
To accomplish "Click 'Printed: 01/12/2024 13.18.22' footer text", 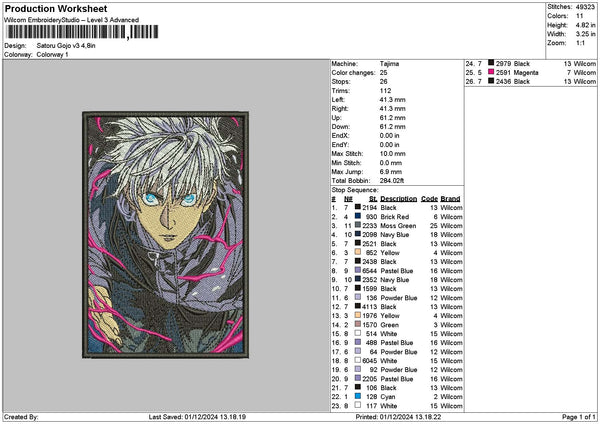I will (398, 417).
